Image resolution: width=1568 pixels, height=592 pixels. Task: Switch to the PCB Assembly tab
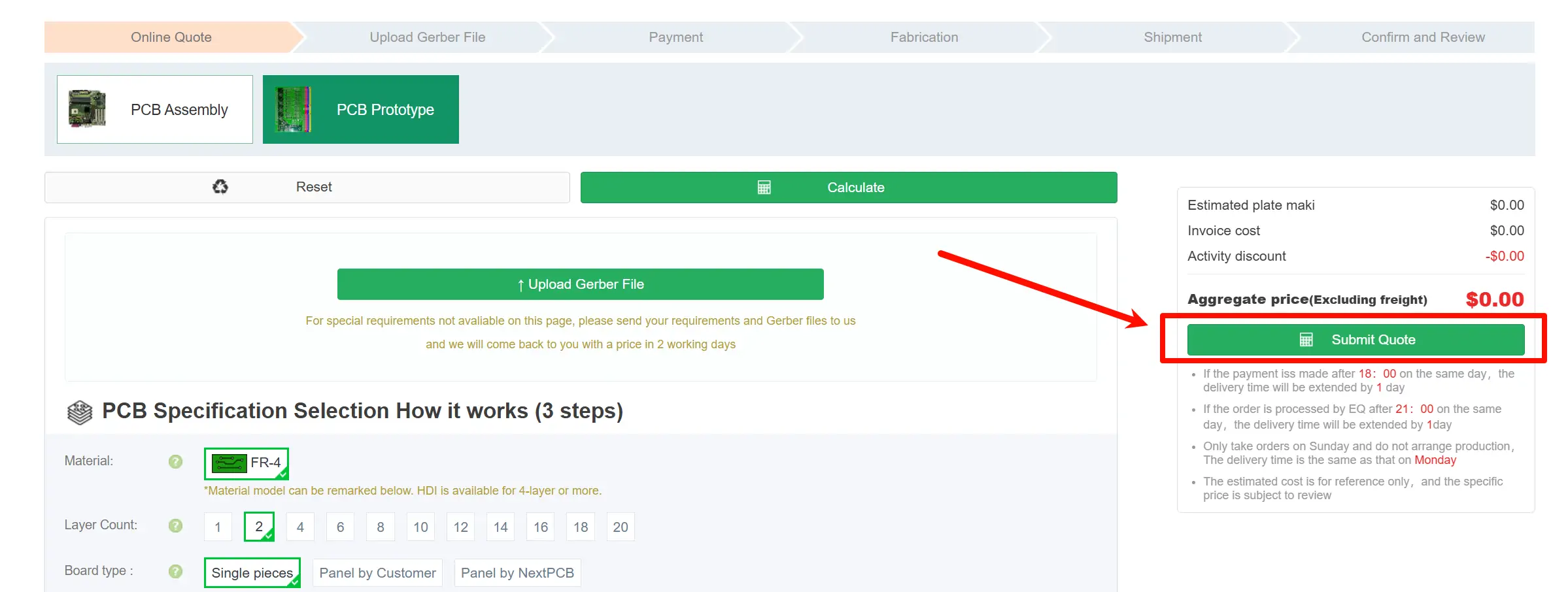[155, 109]
